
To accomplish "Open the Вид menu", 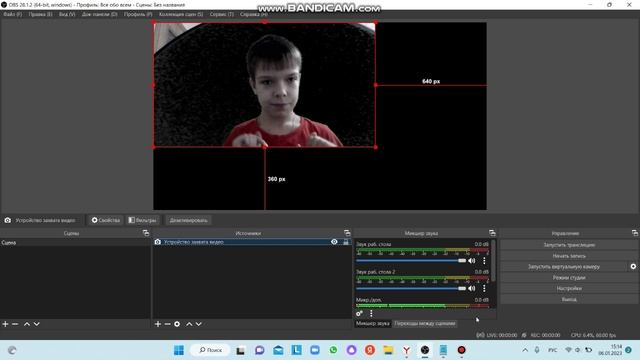I will point(67,14).
